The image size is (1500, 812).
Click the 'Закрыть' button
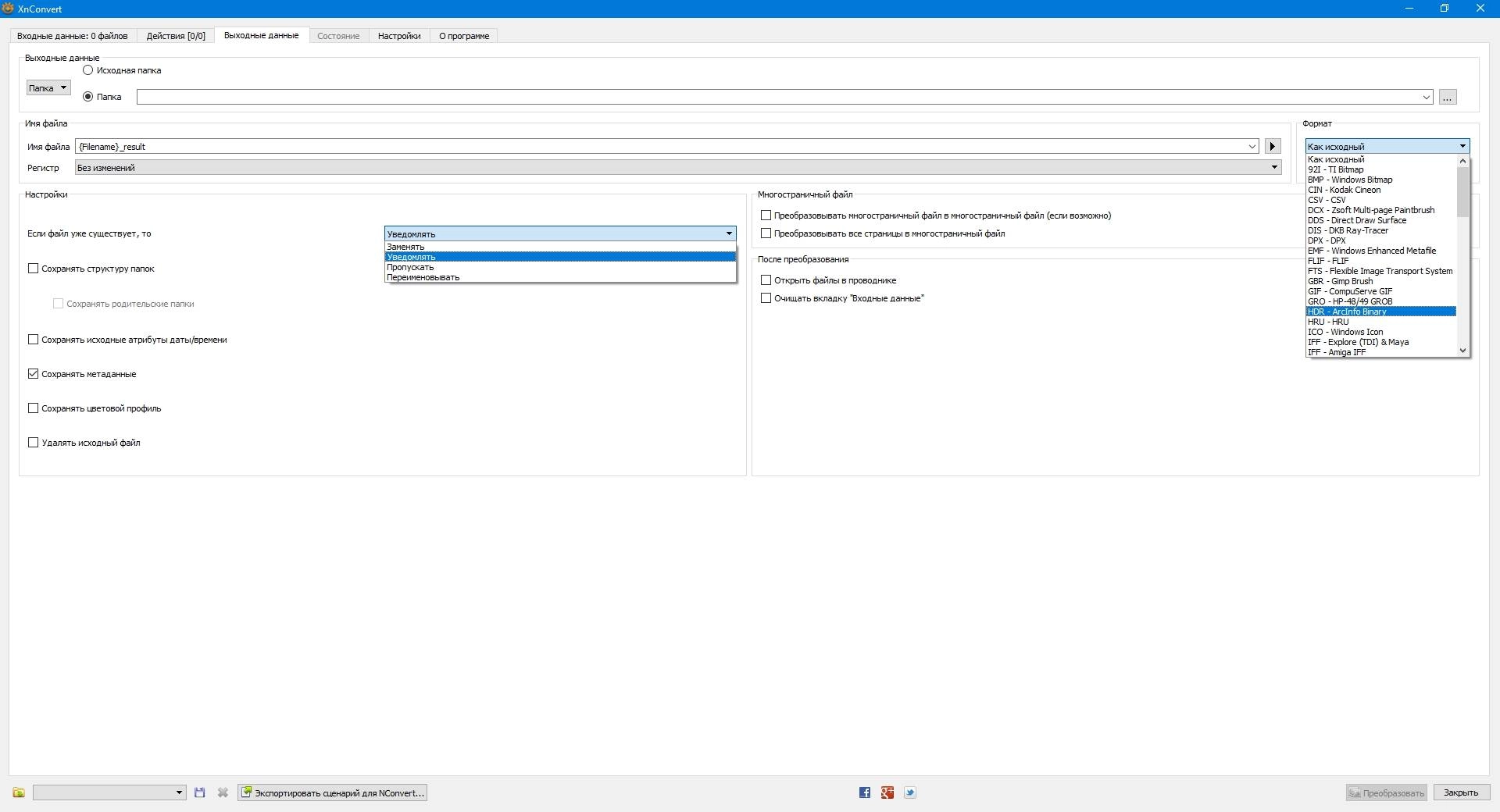tap(1460, 792)
